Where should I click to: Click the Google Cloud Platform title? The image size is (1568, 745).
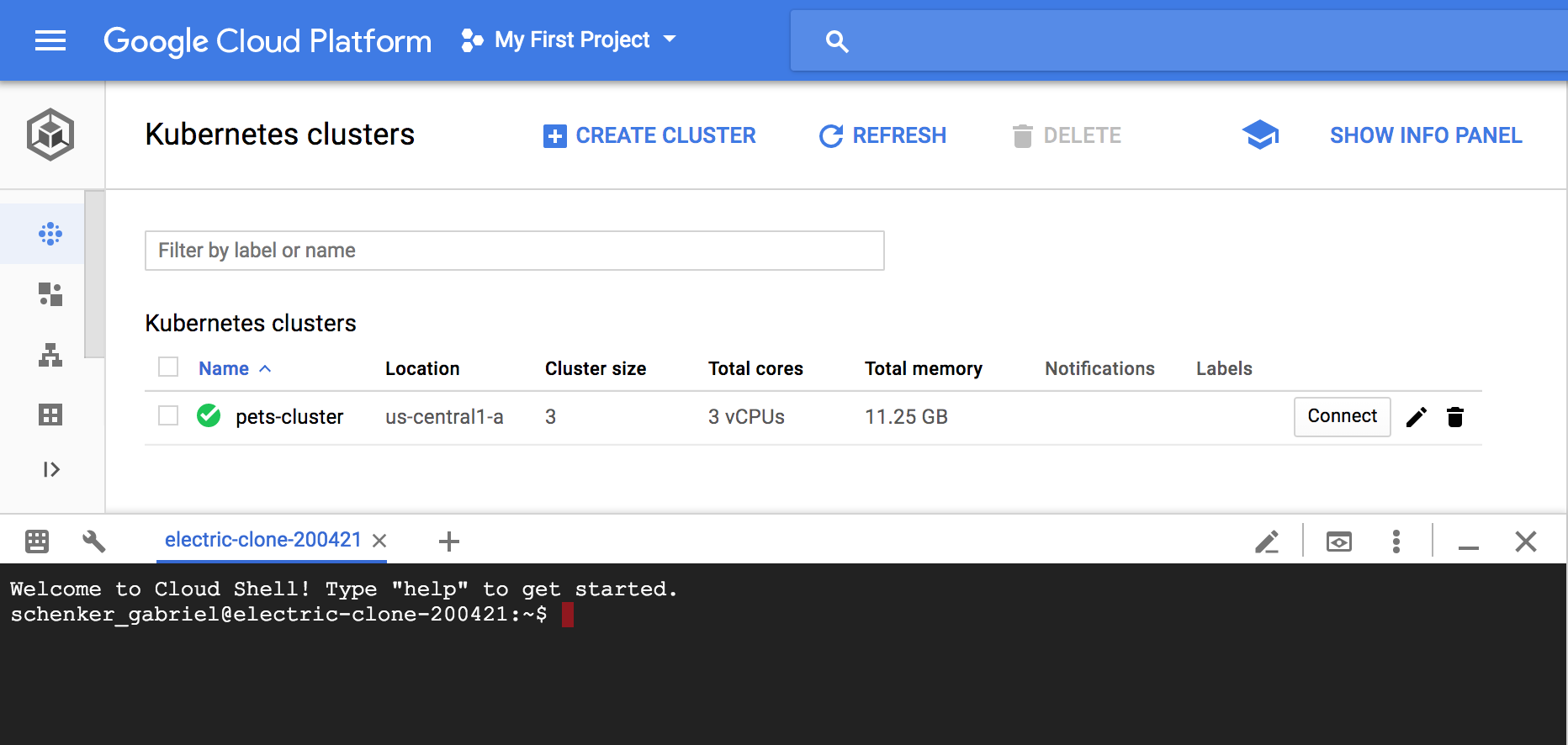268,40
